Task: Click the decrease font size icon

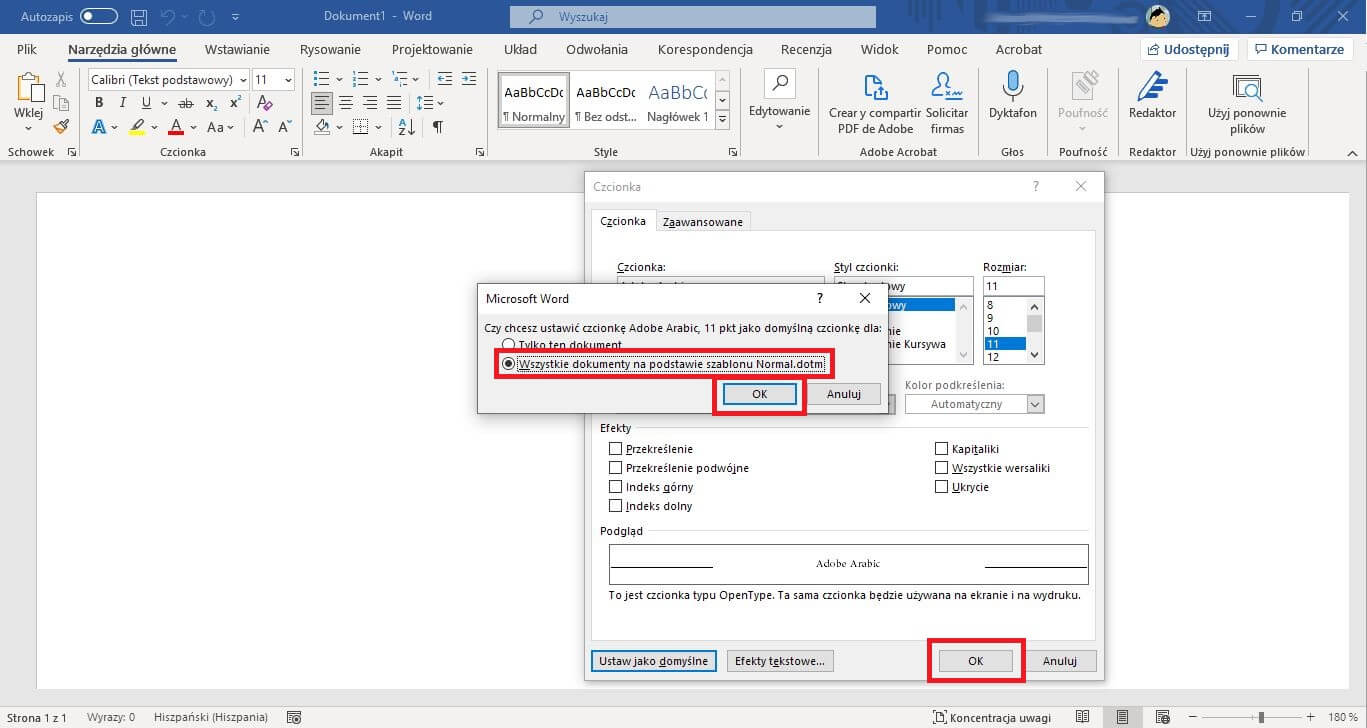Action: (283, 127)
